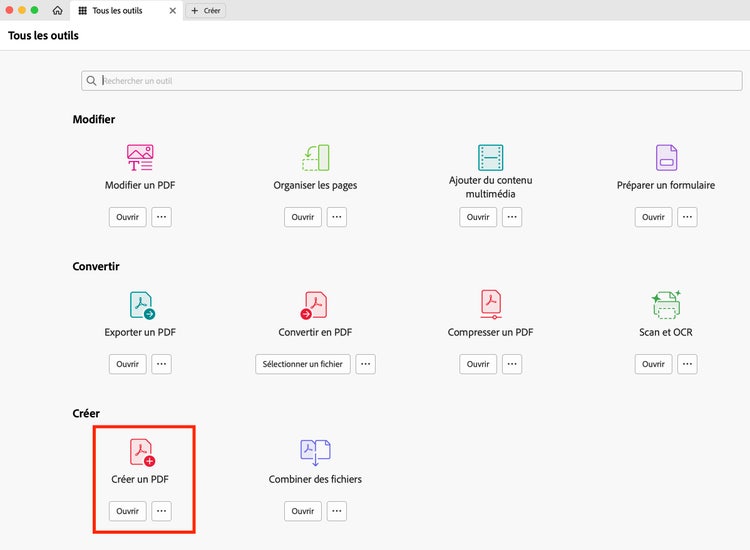Click the Combiner des fichiers label
This screenshot has width=750, height=550.
click(315, 479)
